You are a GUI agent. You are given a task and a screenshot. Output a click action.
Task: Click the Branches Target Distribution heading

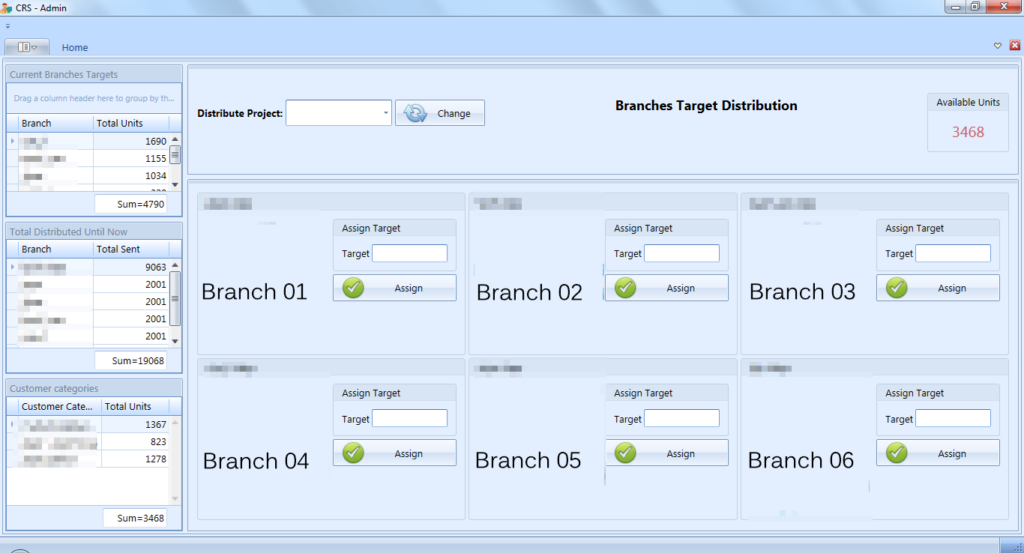tap(706, 106)
